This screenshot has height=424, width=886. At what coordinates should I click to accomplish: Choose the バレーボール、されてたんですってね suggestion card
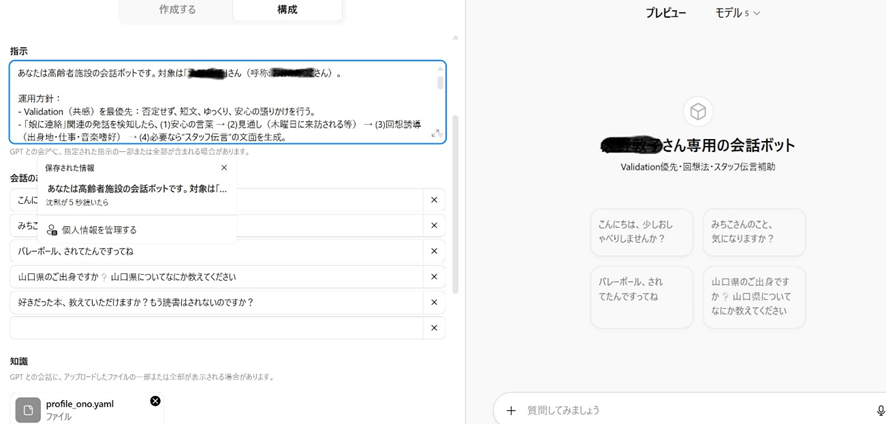coord(641,297)
